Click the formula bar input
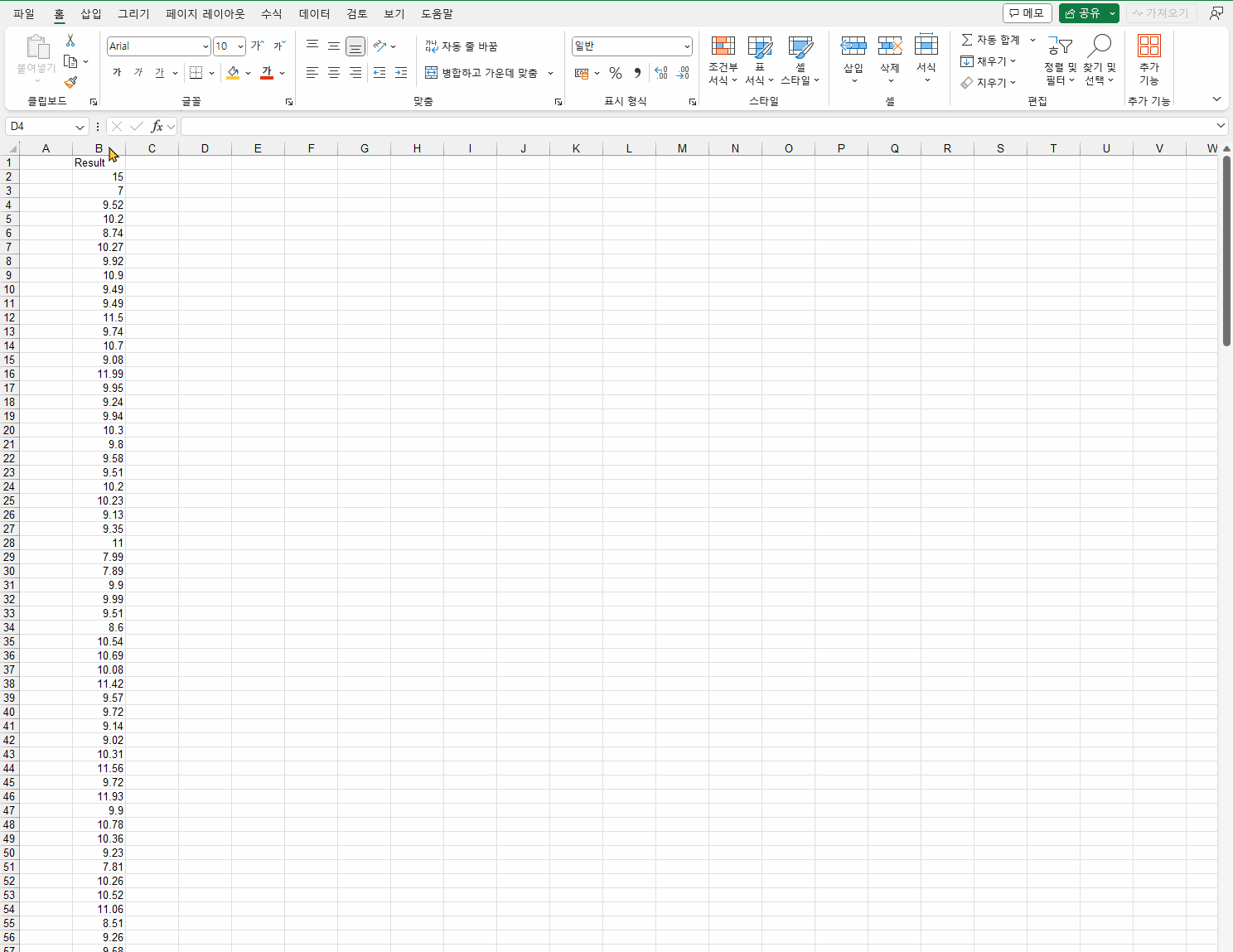Screen dimensions: 1233x952 point(698,126)
